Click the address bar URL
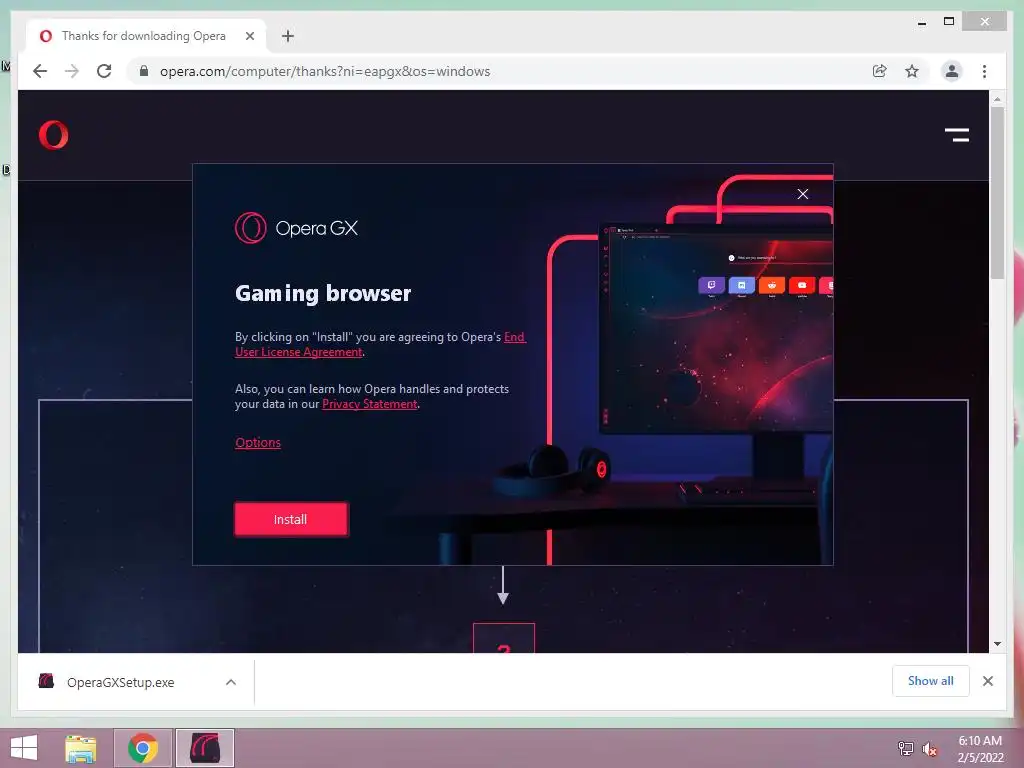 click(325, 71)
